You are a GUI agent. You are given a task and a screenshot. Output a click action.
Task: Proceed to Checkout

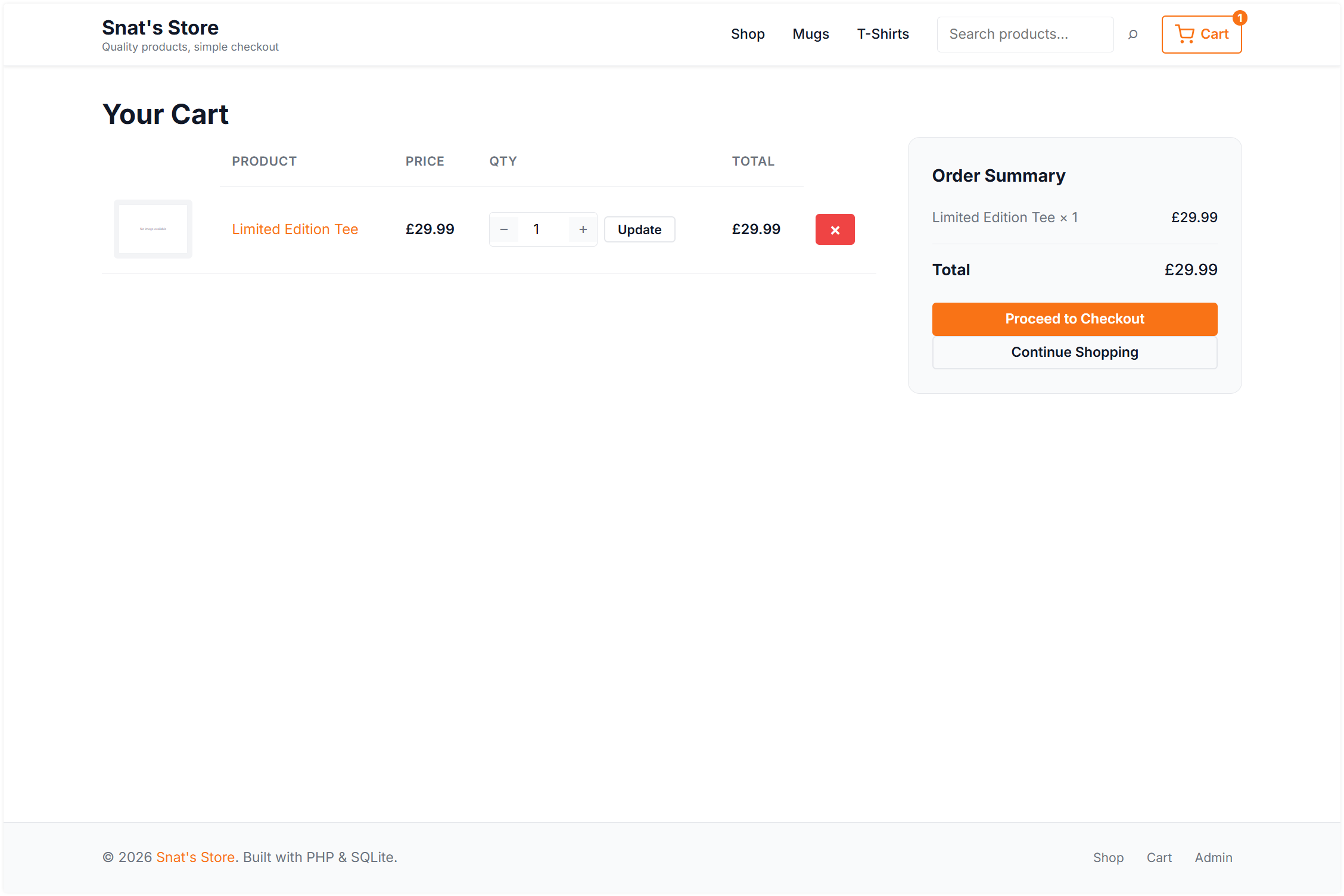(x=1074, y=319)
